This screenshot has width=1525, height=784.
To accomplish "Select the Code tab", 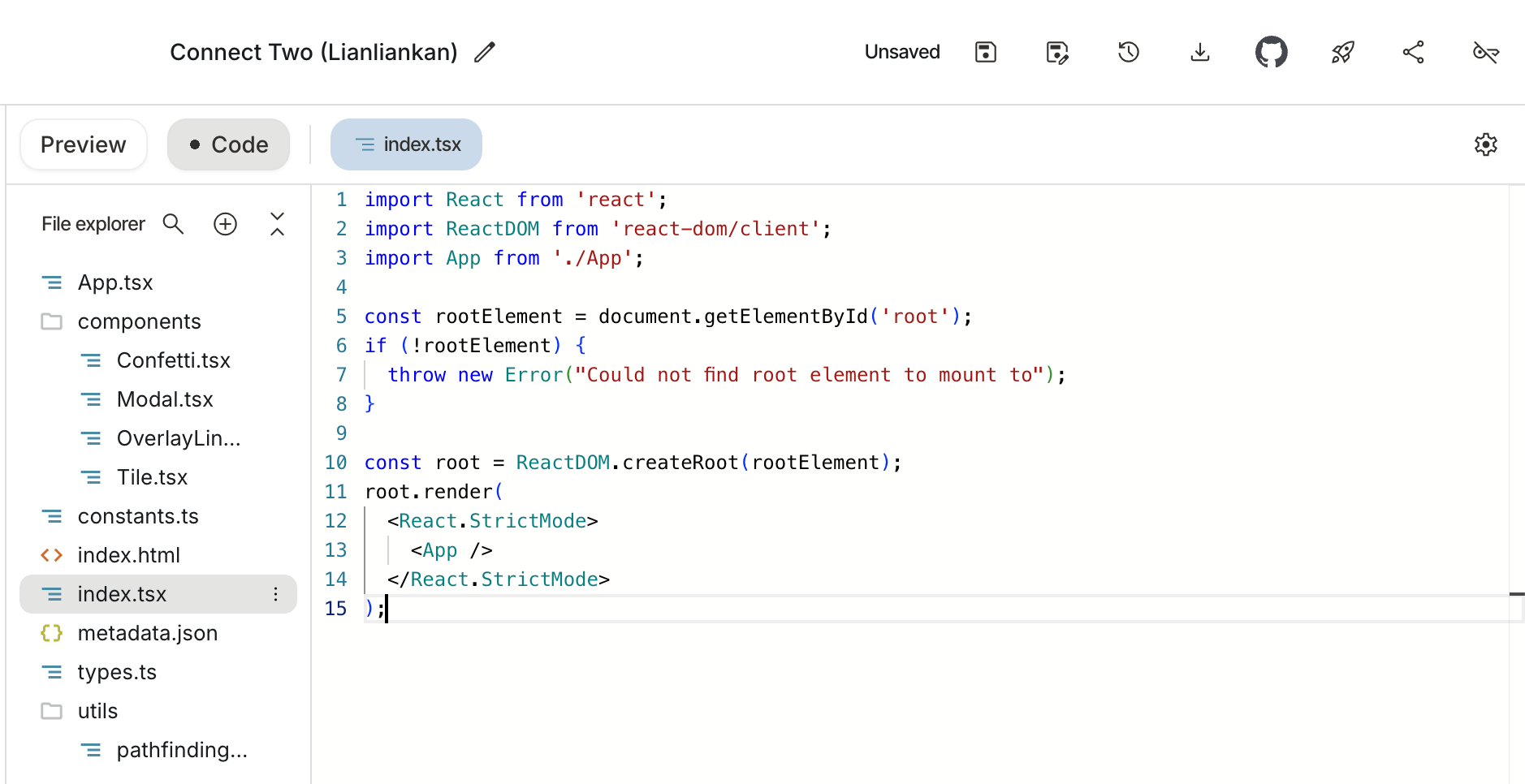I will (x=228, y=144).
